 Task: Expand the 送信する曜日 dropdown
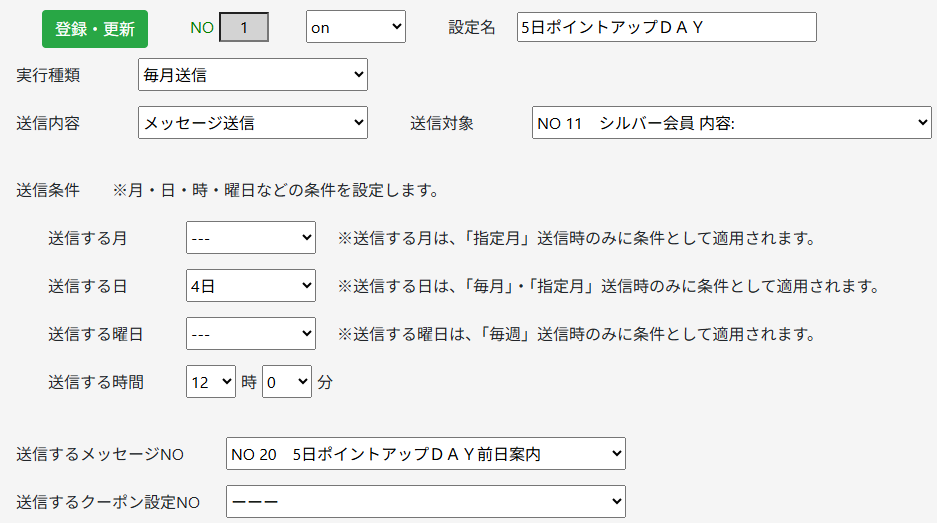pyautogui.click(x=251, y=334)
